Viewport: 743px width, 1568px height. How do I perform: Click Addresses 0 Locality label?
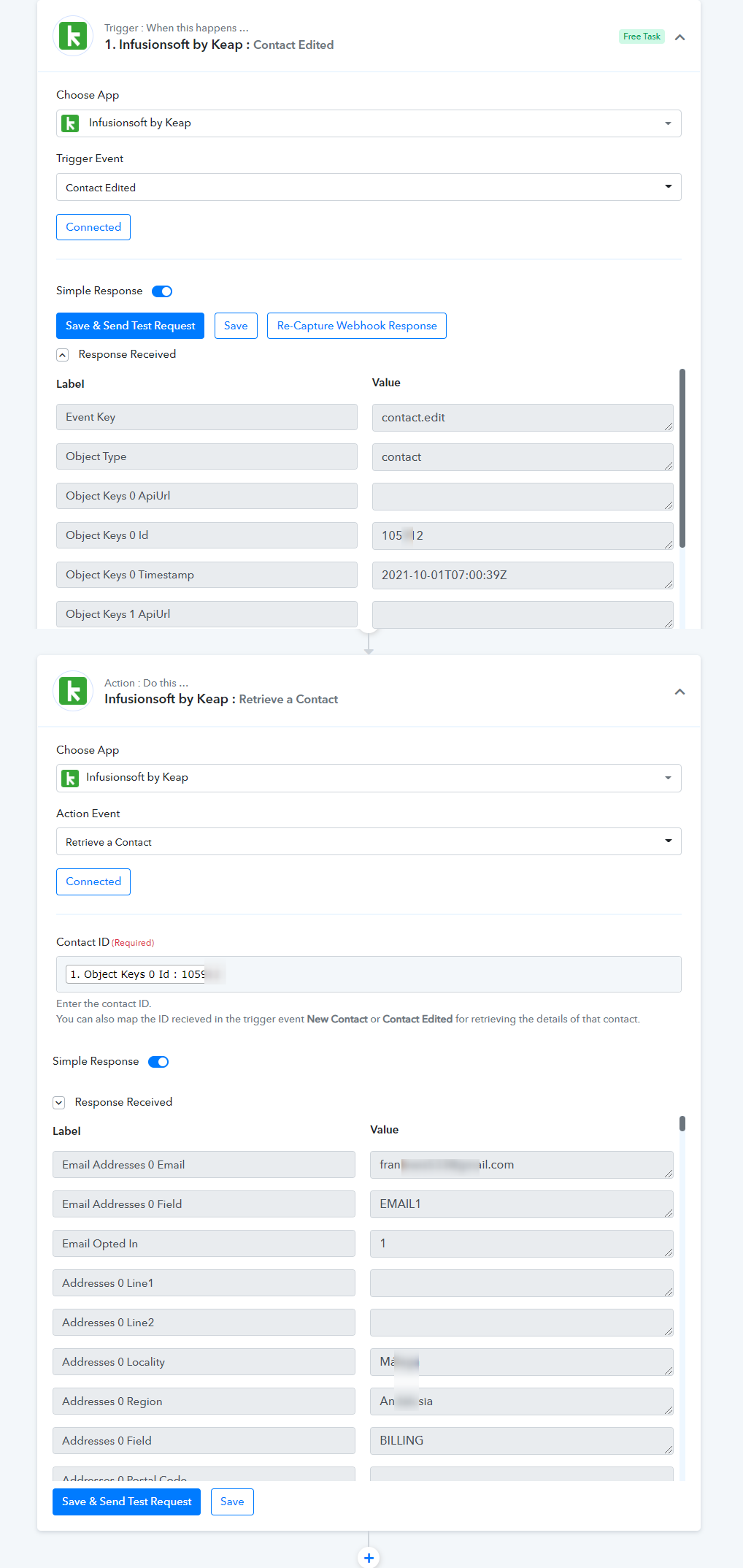204,1362
